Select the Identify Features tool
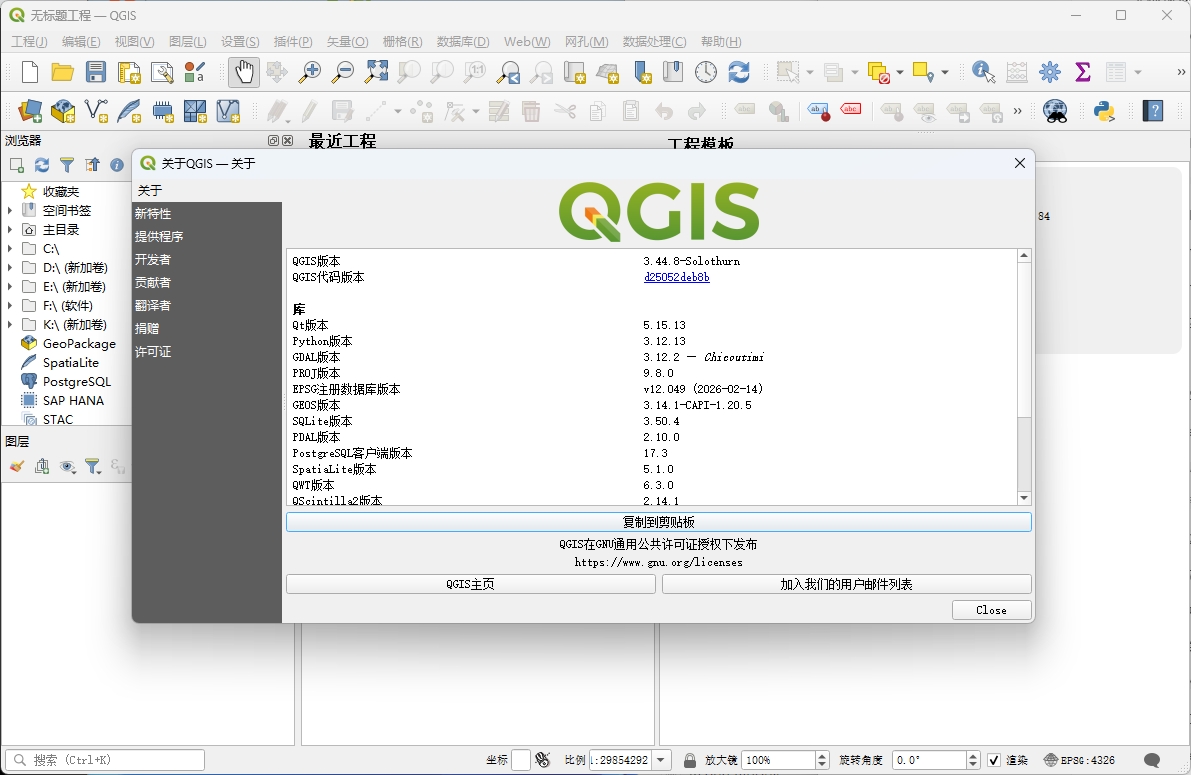1191x775 pixels. [984, 72]
